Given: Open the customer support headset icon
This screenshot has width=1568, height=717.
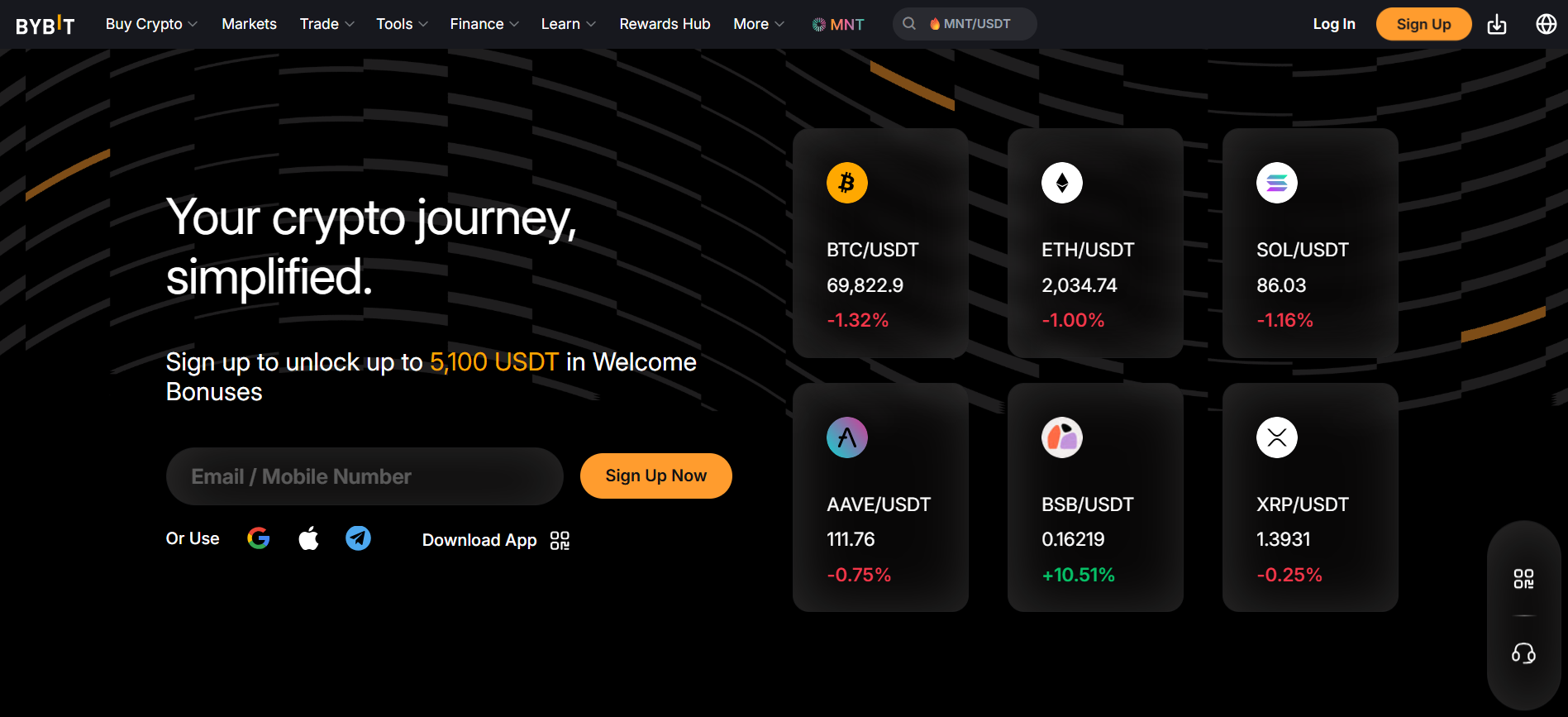Looking at the screenshot, I should (x=1523, y=654).
